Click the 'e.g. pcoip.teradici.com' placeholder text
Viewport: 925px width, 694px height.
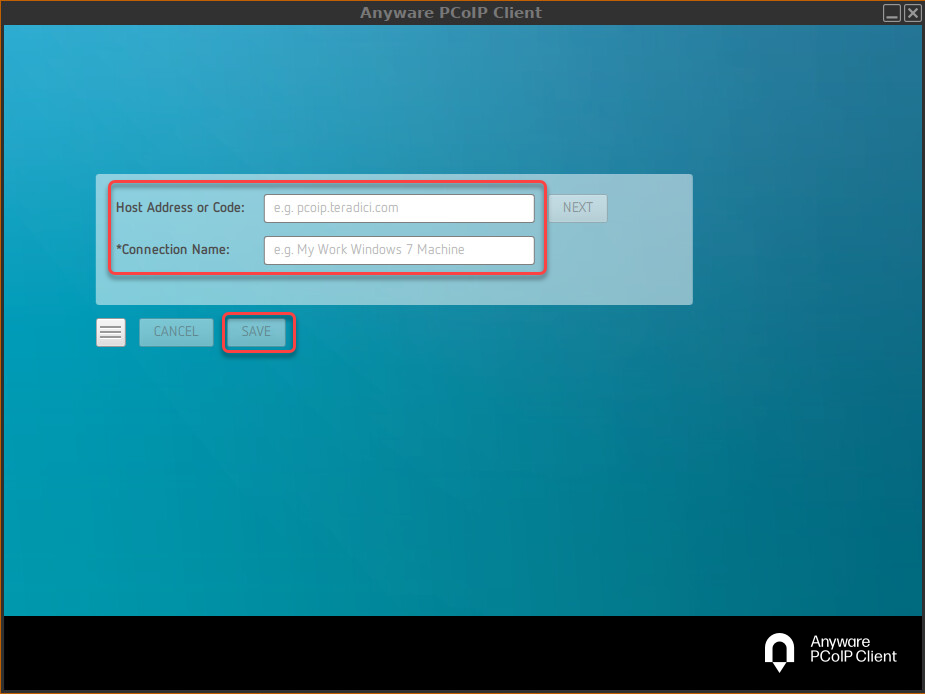click(336, 208)
